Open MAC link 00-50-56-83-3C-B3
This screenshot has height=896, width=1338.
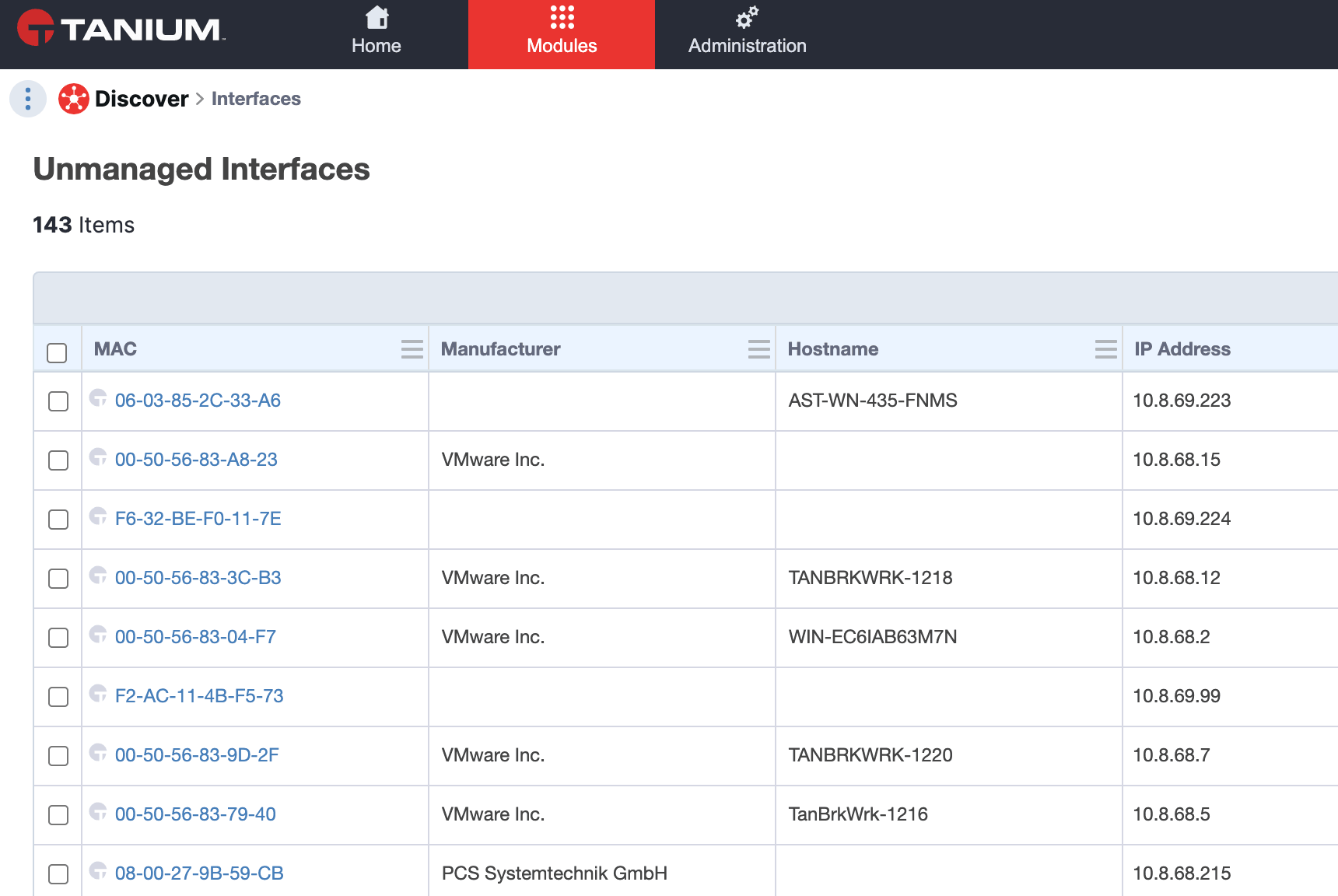[198, 578]
